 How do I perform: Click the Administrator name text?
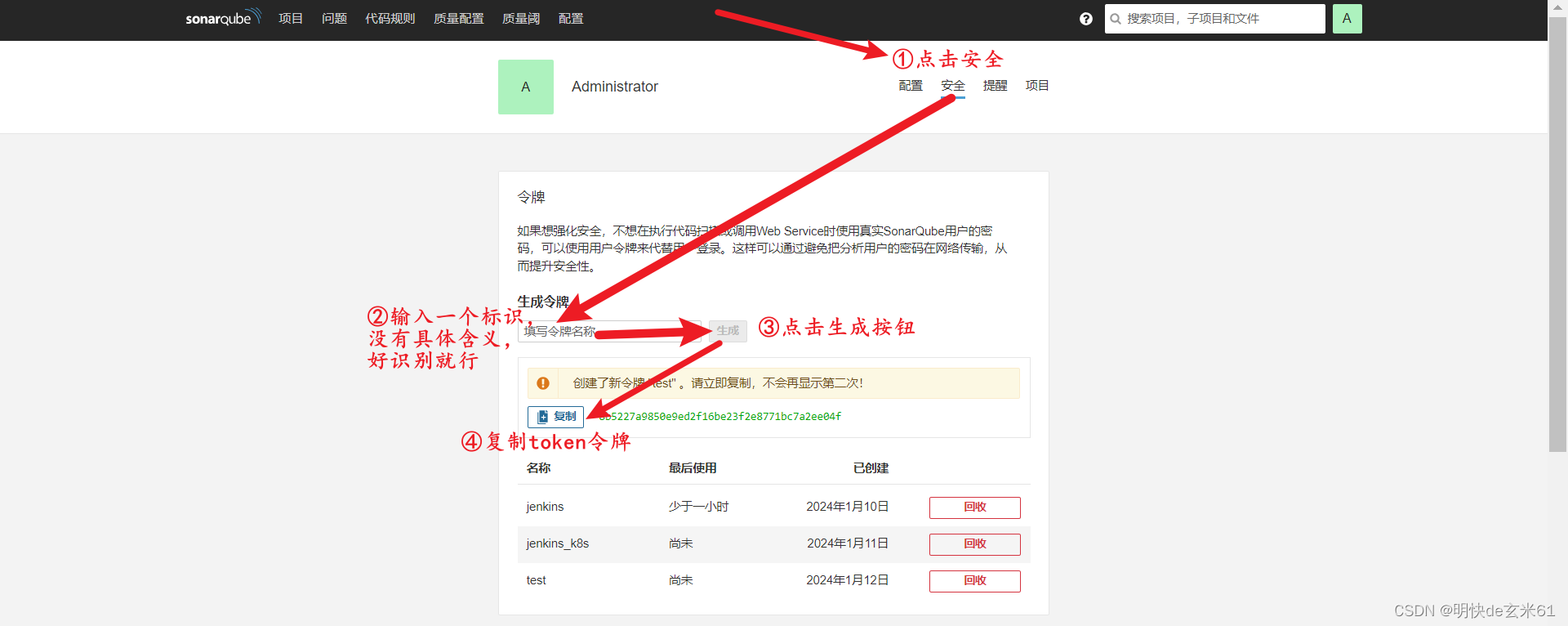[615, 87]
